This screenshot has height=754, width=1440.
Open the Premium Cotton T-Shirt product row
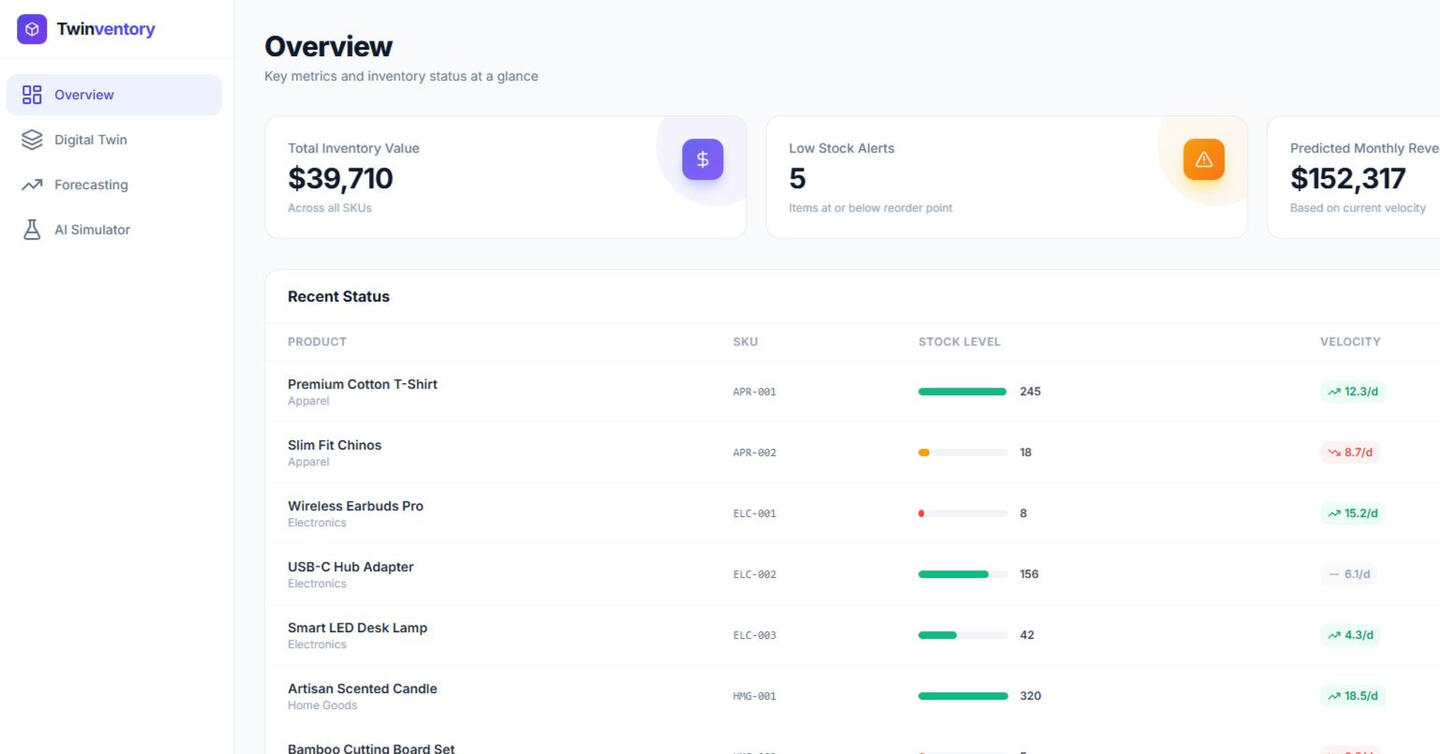(362, 385)
